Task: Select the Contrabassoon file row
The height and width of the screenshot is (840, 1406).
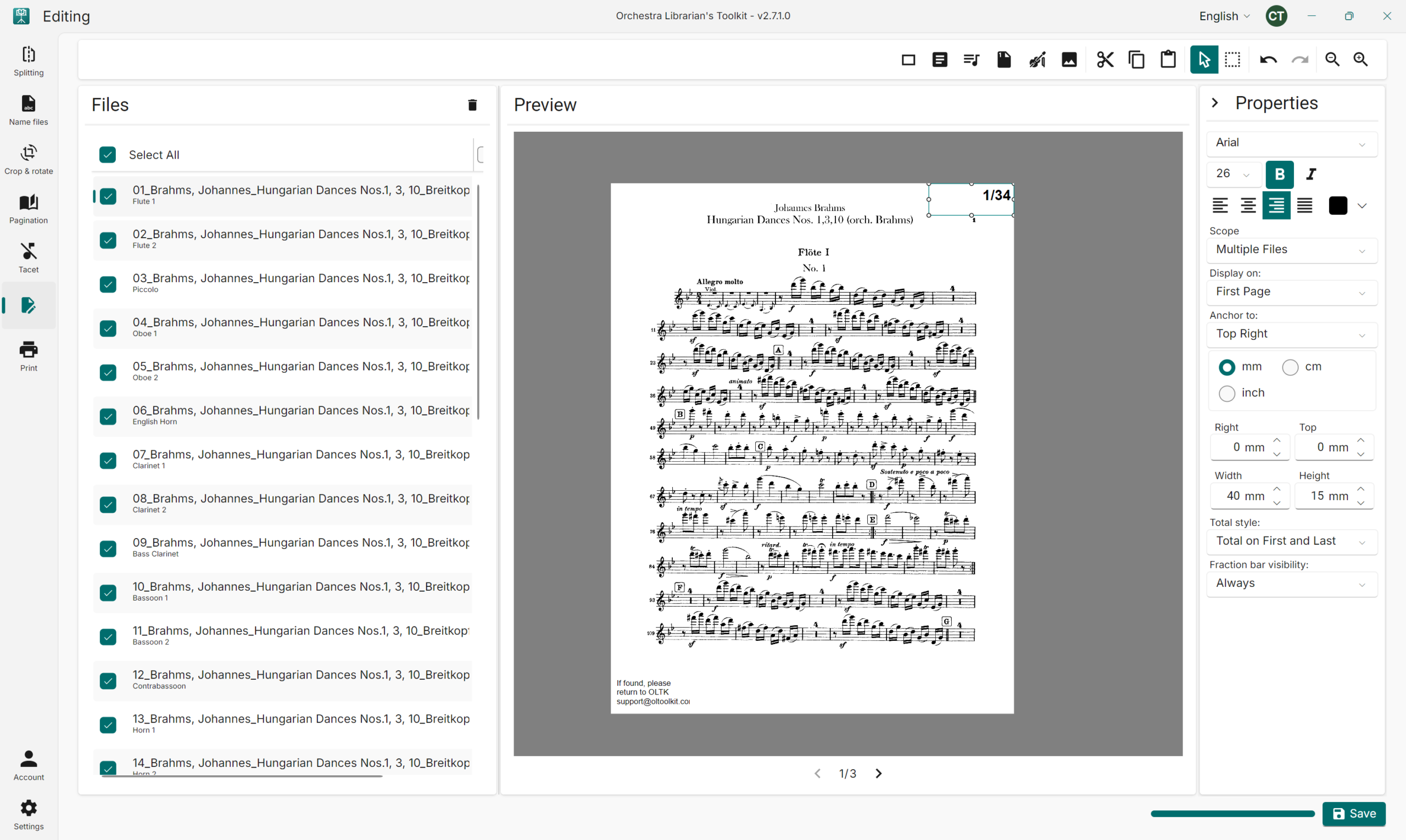Action: (x=282, y=681)
